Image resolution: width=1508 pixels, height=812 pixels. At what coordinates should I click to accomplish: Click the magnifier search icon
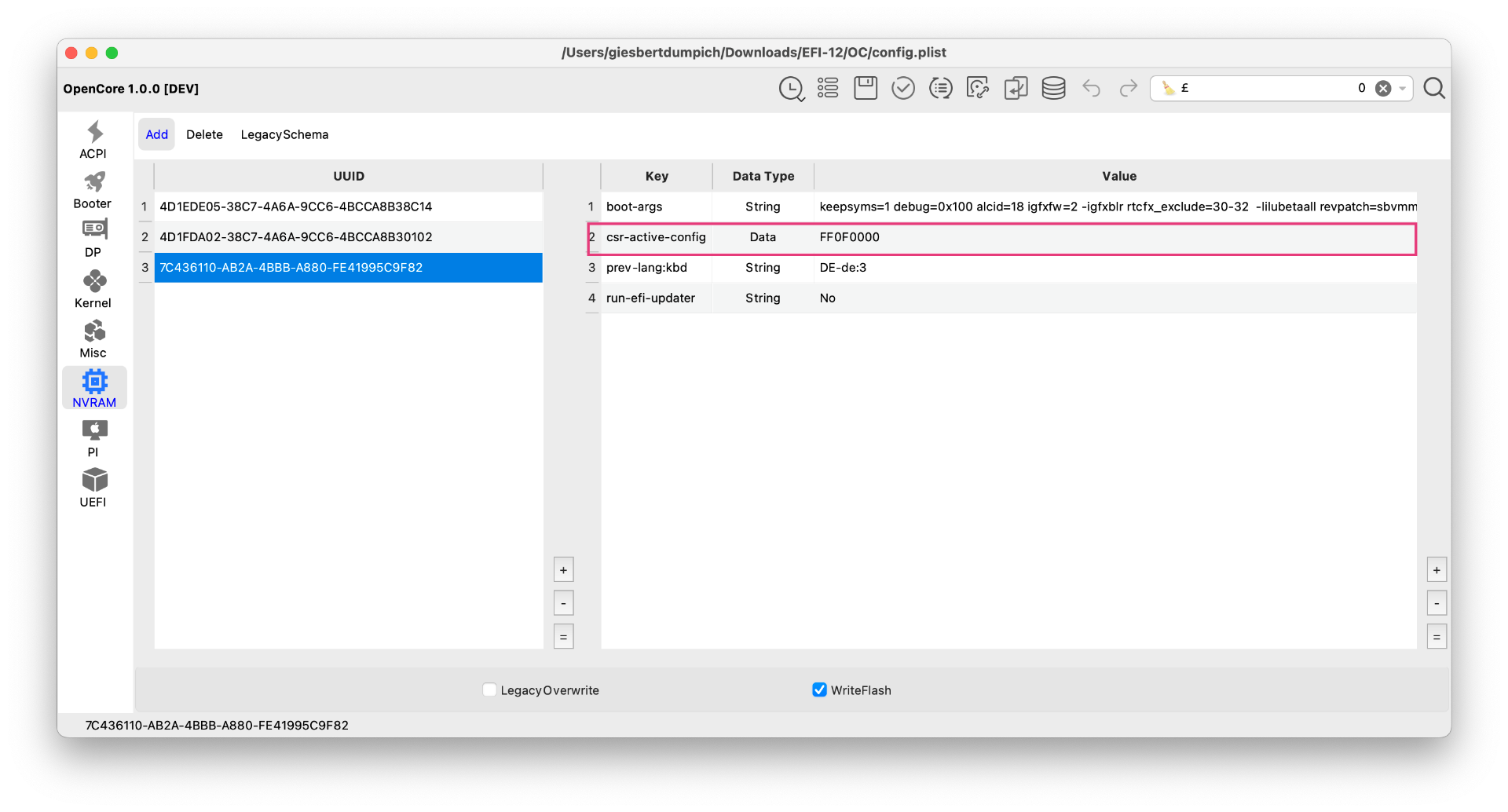[1434, 88]
